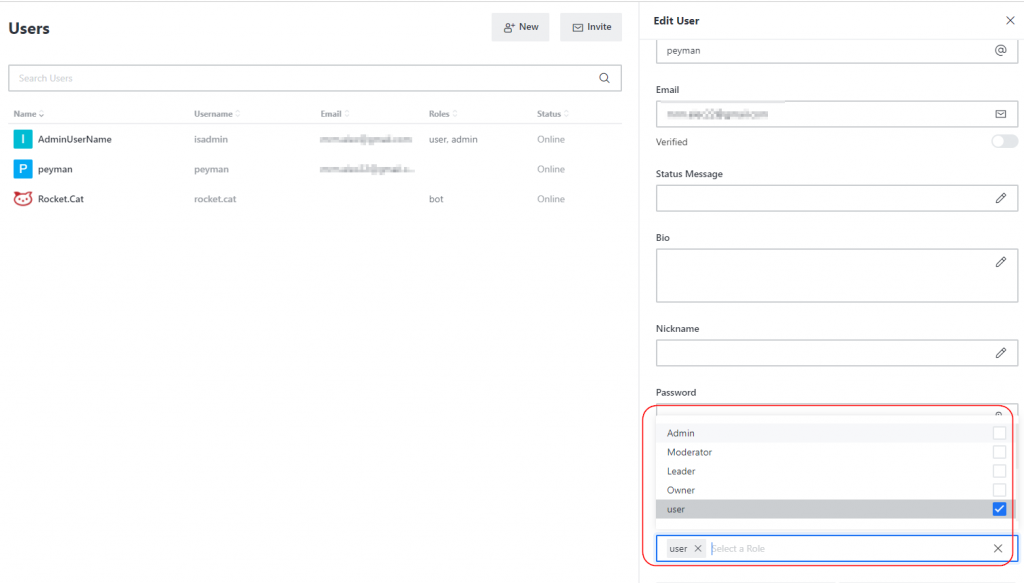Click the Search Users input field
The image size is (1024, 583).
point(300,78)
